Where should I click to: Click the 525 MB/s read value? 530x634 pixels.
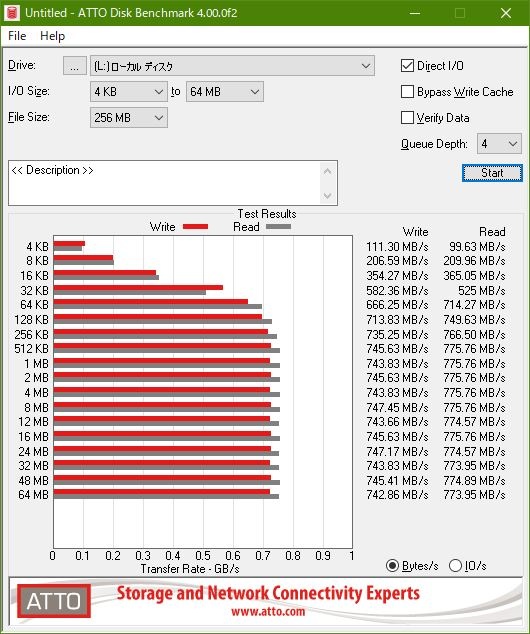coord(481,290)
